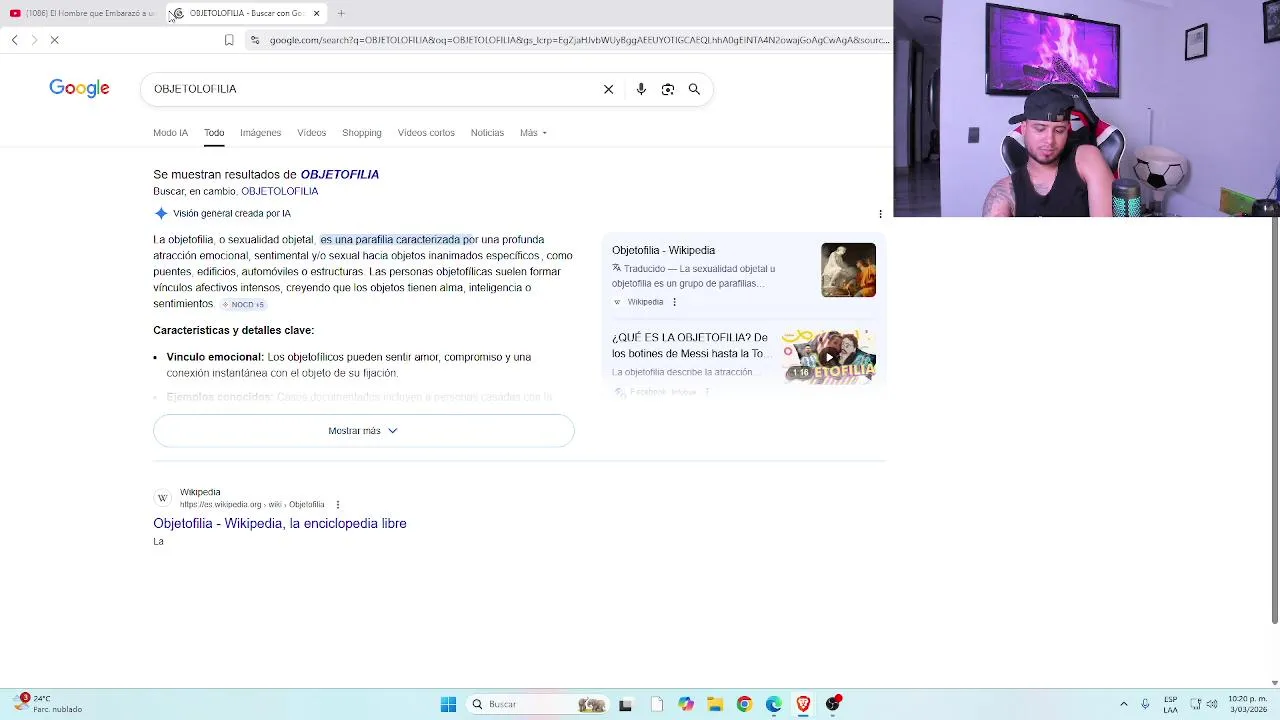Bookmark this page icon in address bar
This screenshot has width=1280, height=720.
coord(229,40)
